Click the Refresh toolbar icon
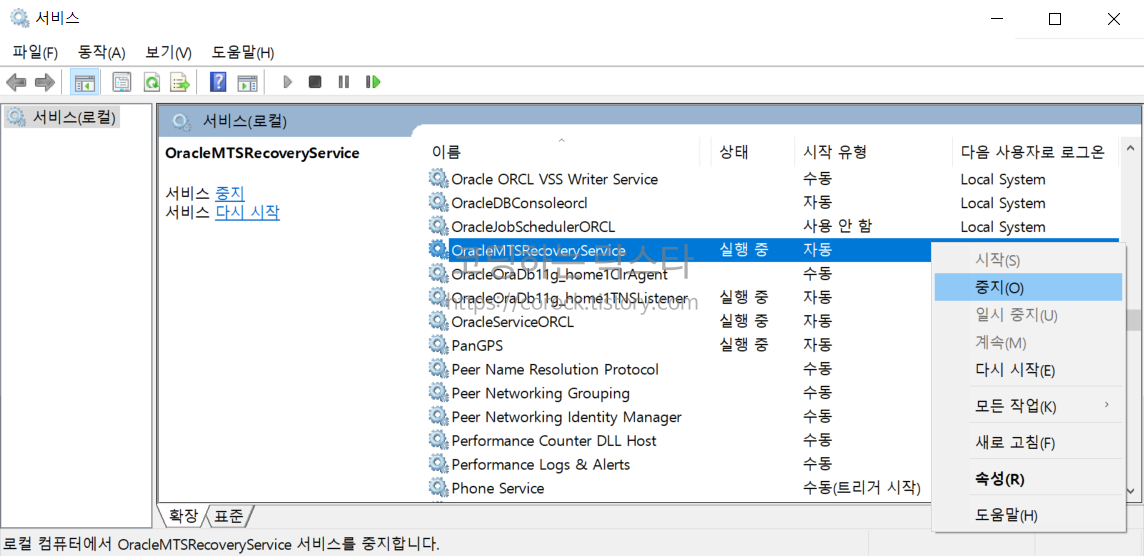Screen dimensions: 1144x557 point(150,82)
